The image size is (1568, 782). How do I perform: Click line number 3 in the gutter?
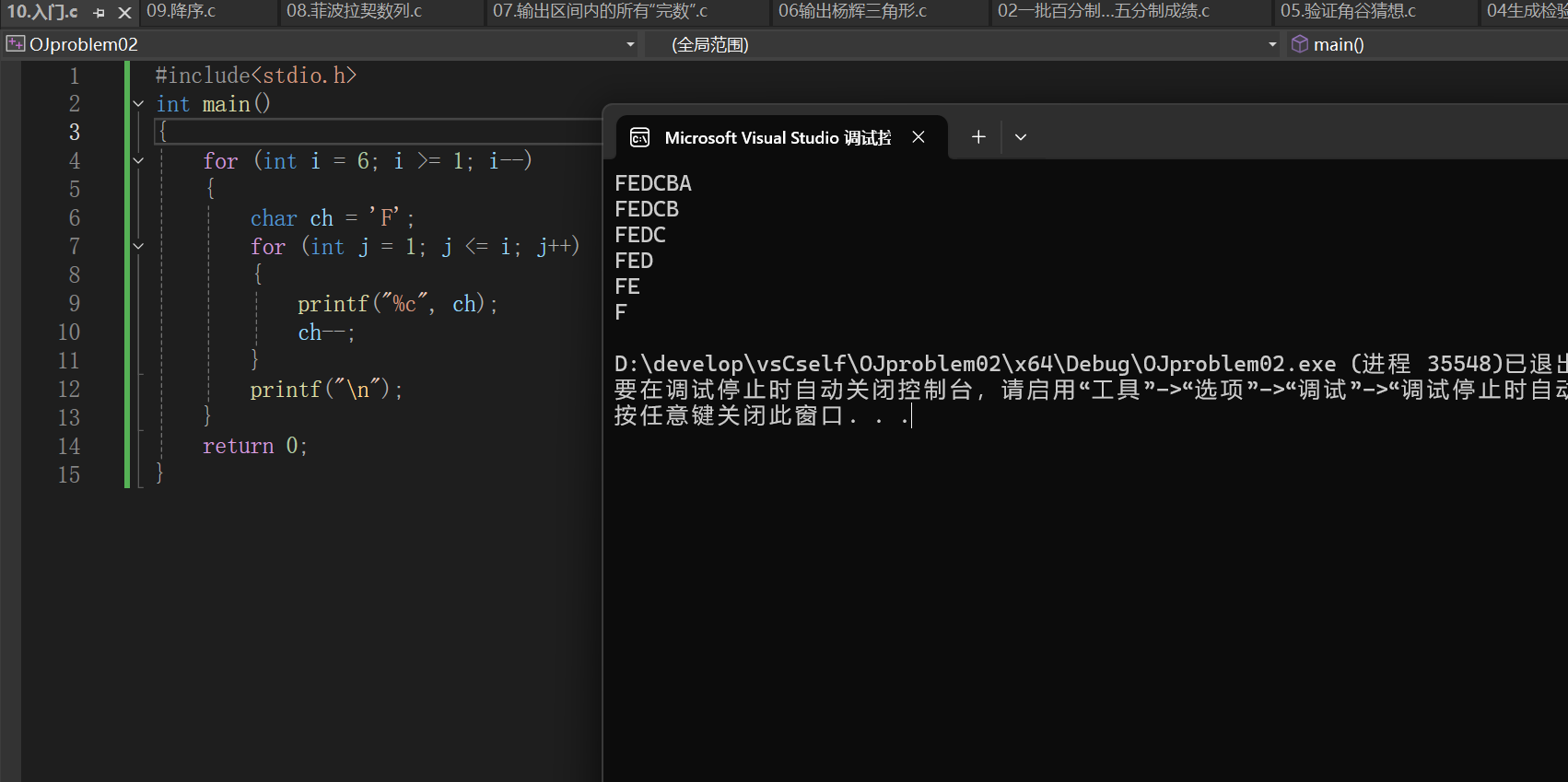click(75, 133)
